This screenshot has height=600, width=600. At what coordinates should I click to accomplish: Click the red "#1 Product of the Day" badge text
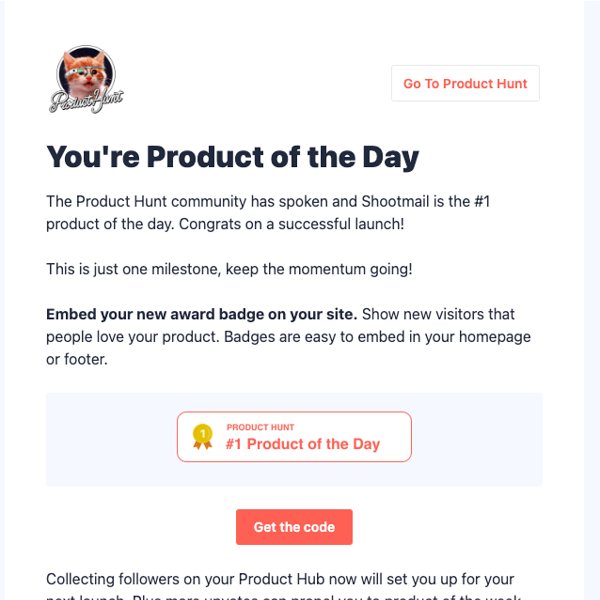(x=302, y=444)
